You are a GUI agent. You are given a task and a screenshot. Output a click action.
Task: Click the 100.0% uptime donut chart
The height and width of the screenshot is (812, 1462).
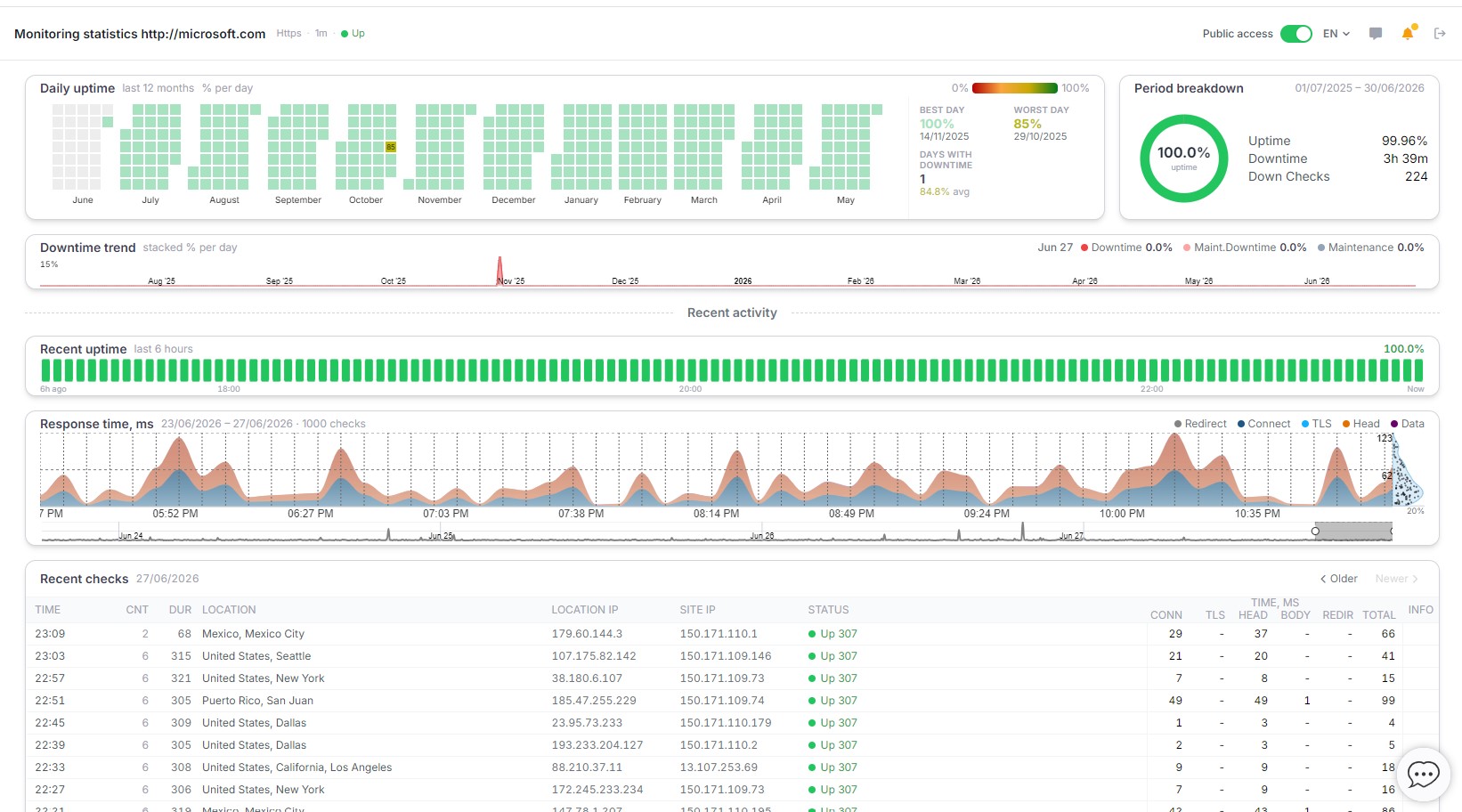click(1184, 158)
